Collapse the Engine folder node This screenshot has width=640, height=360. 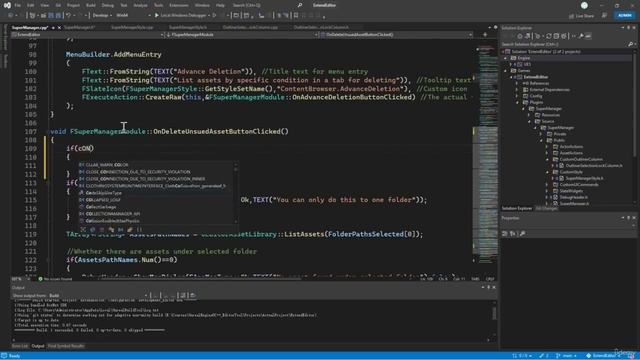click(506, 58)
